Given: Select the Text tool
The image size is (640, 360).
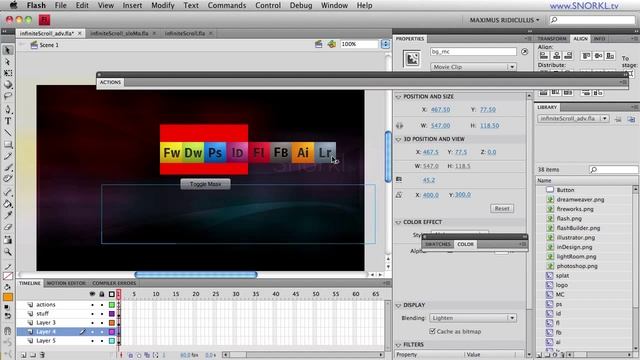Looking at the screenshot, I should (x=7, y=121).
